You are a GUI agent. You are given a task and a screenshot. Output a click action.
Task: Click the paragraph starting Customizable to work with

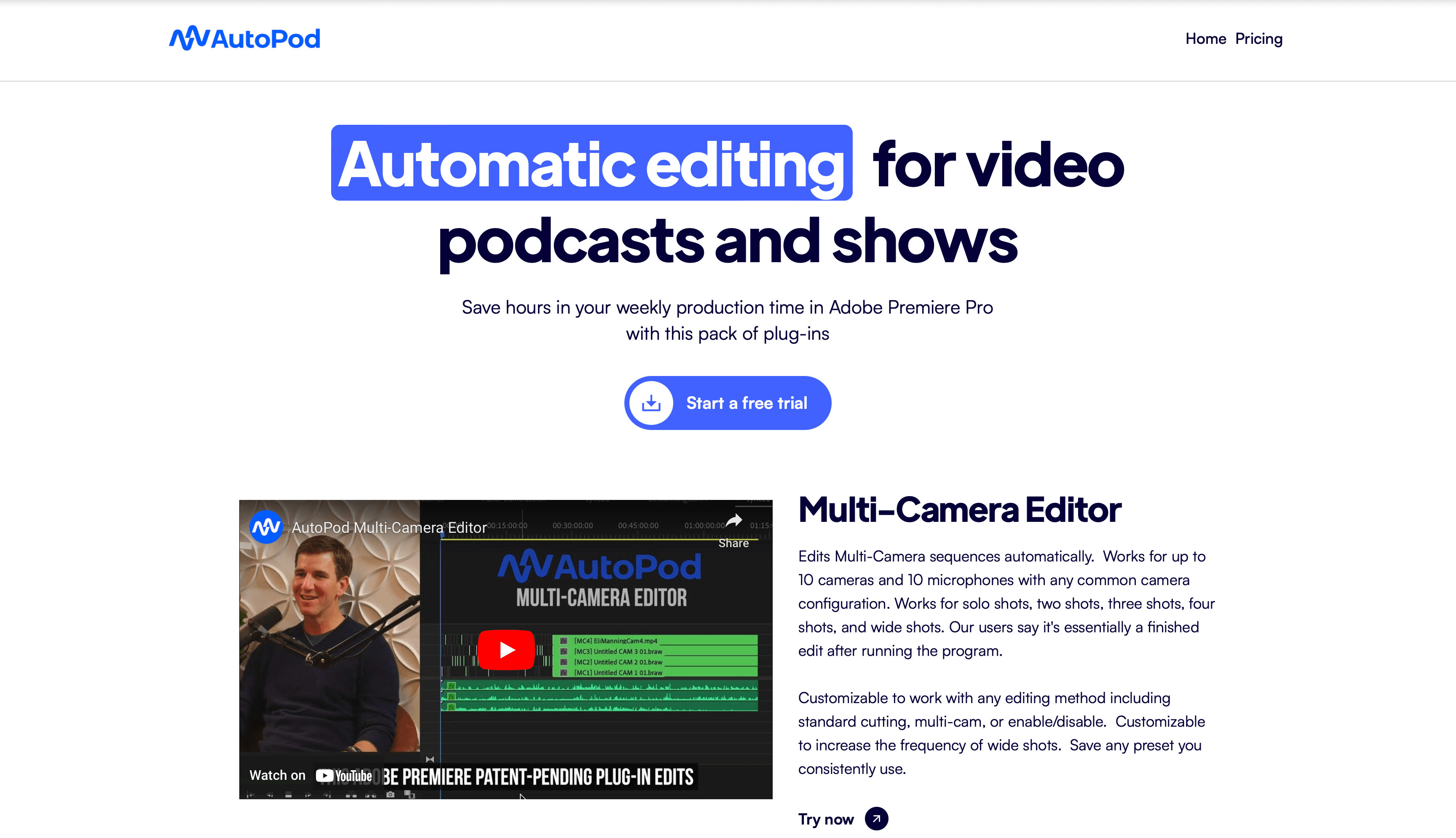click(x=1001, y=733)
